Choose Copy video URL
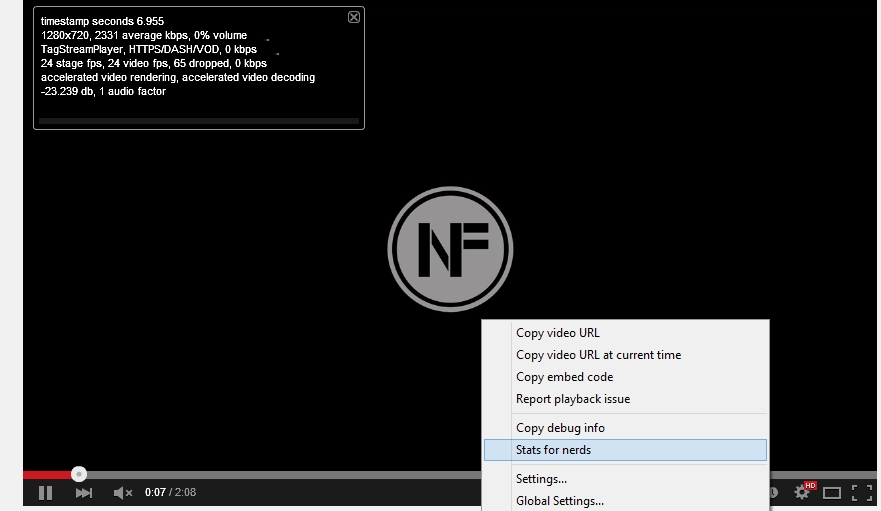881x511 pixels. 625,333
